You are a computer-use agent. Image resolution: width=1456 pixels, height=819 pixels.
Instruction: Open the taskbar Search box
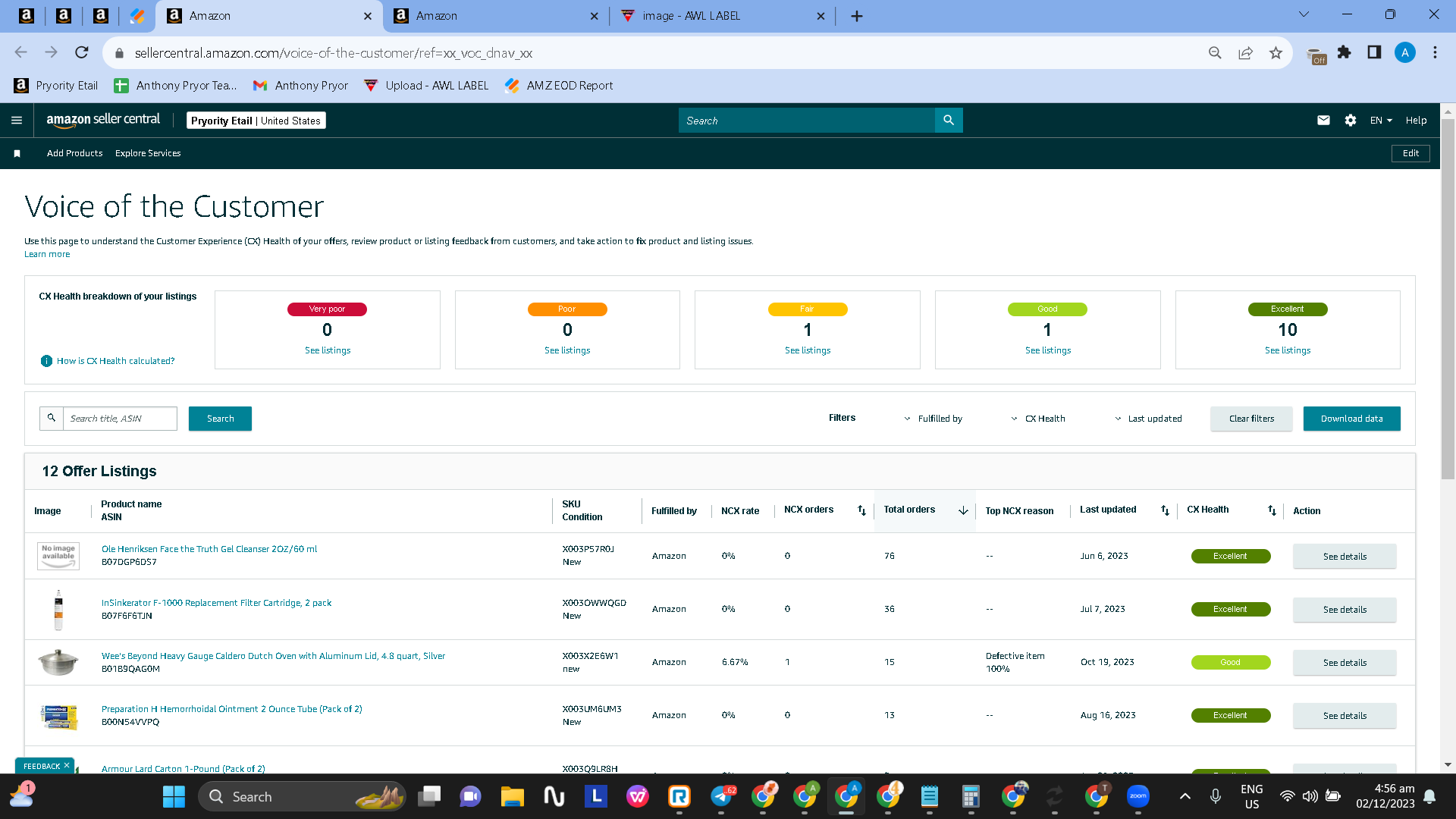(x=302, y=796)
